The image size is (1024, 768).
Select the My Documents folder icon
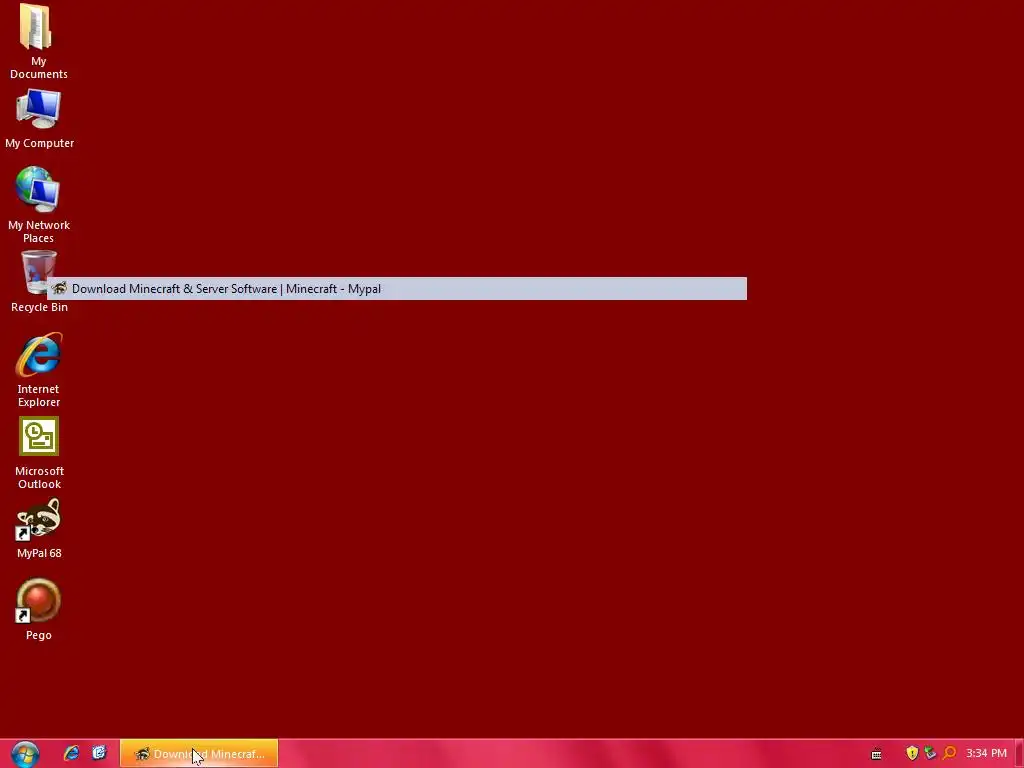point(36,27)
